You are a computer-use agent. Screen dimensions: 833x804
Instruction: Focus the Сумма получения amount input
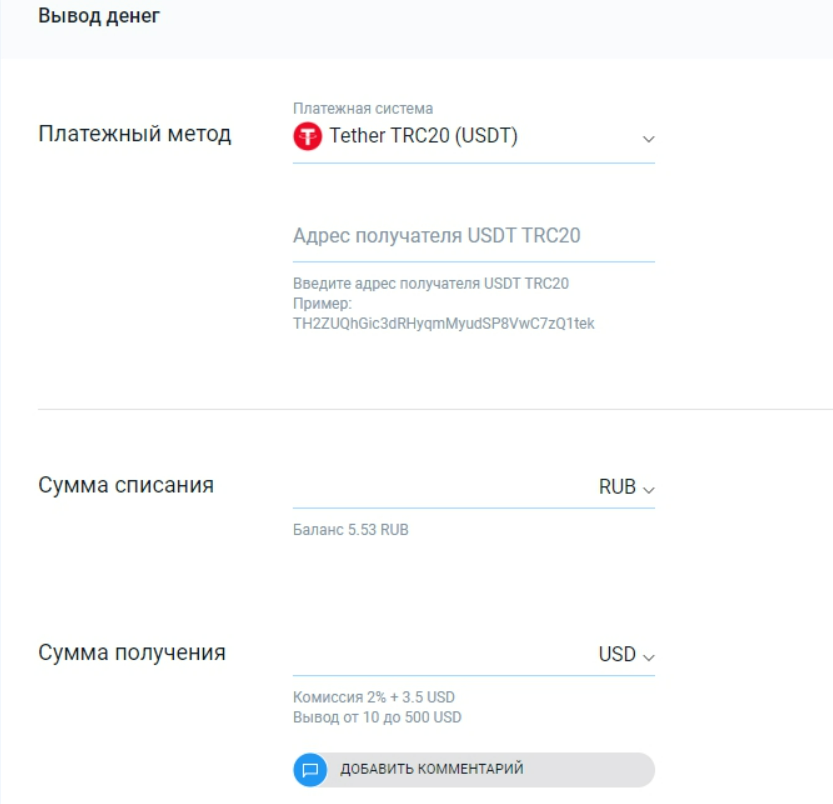pyautogui.click(x=440, y=655)
